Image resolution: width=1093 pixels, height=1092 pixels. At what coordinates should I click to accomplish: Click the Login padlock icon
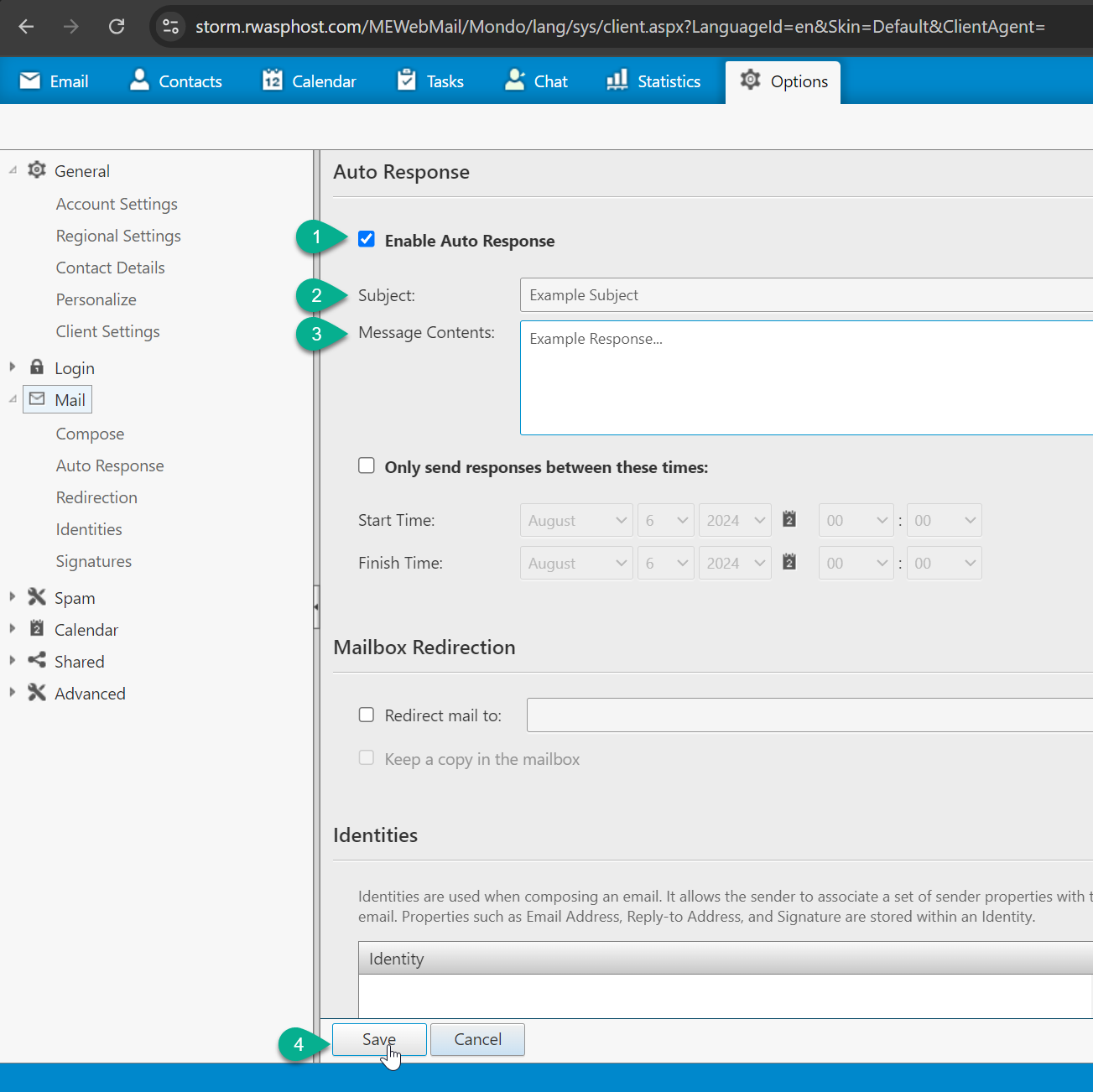[x=37, y=367]
